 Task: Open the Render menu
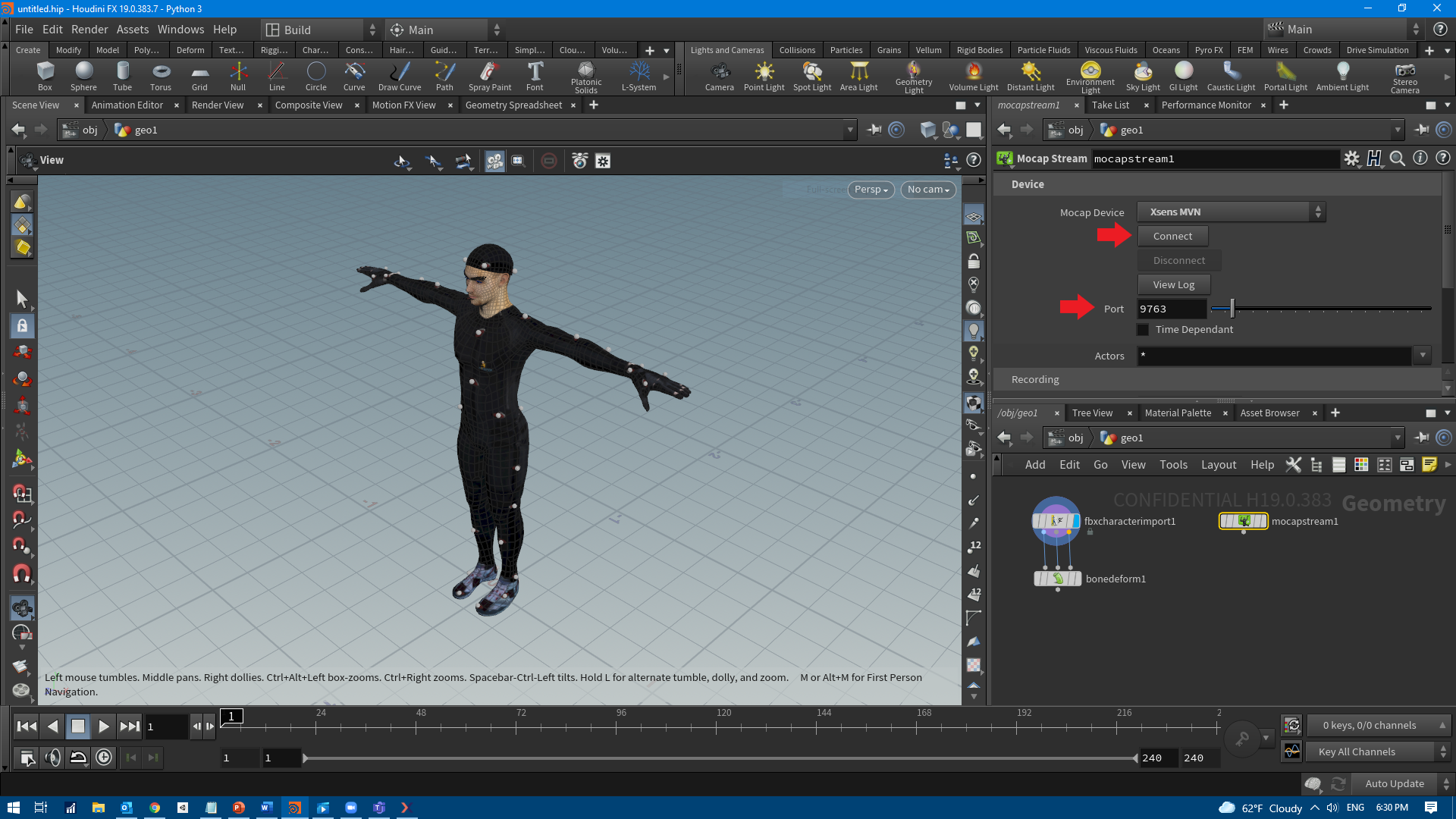pos(89,30)
